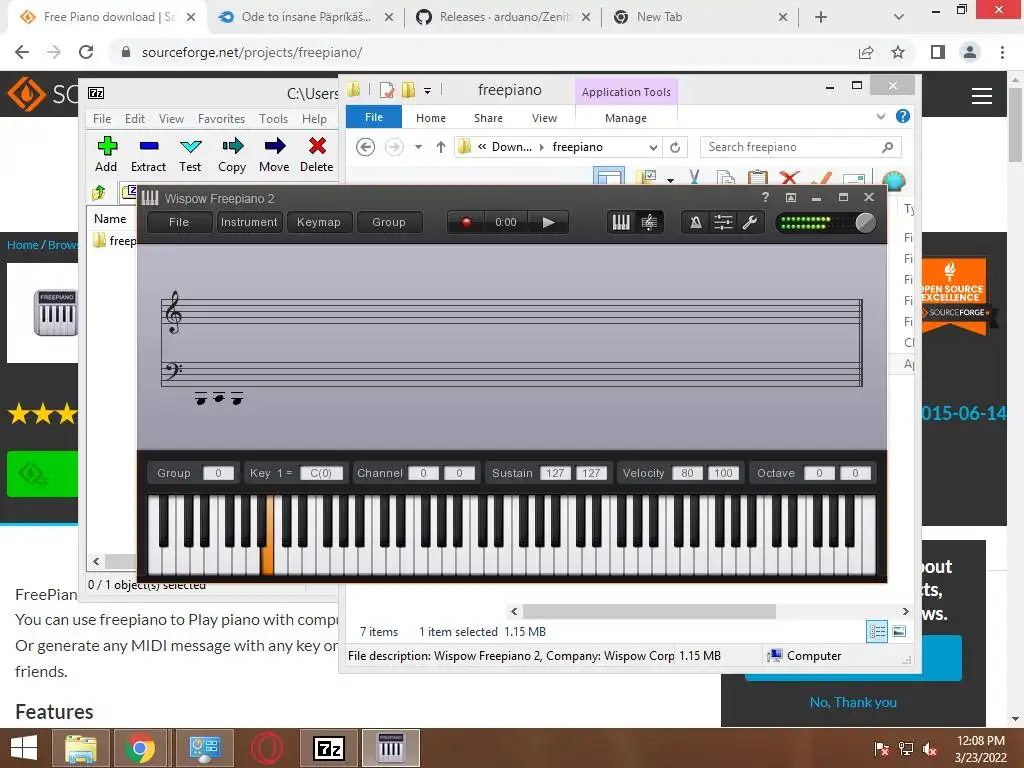Open 7-Zip Edit menu
This screenshot has width=1024, height=768.
pos(135,119)
